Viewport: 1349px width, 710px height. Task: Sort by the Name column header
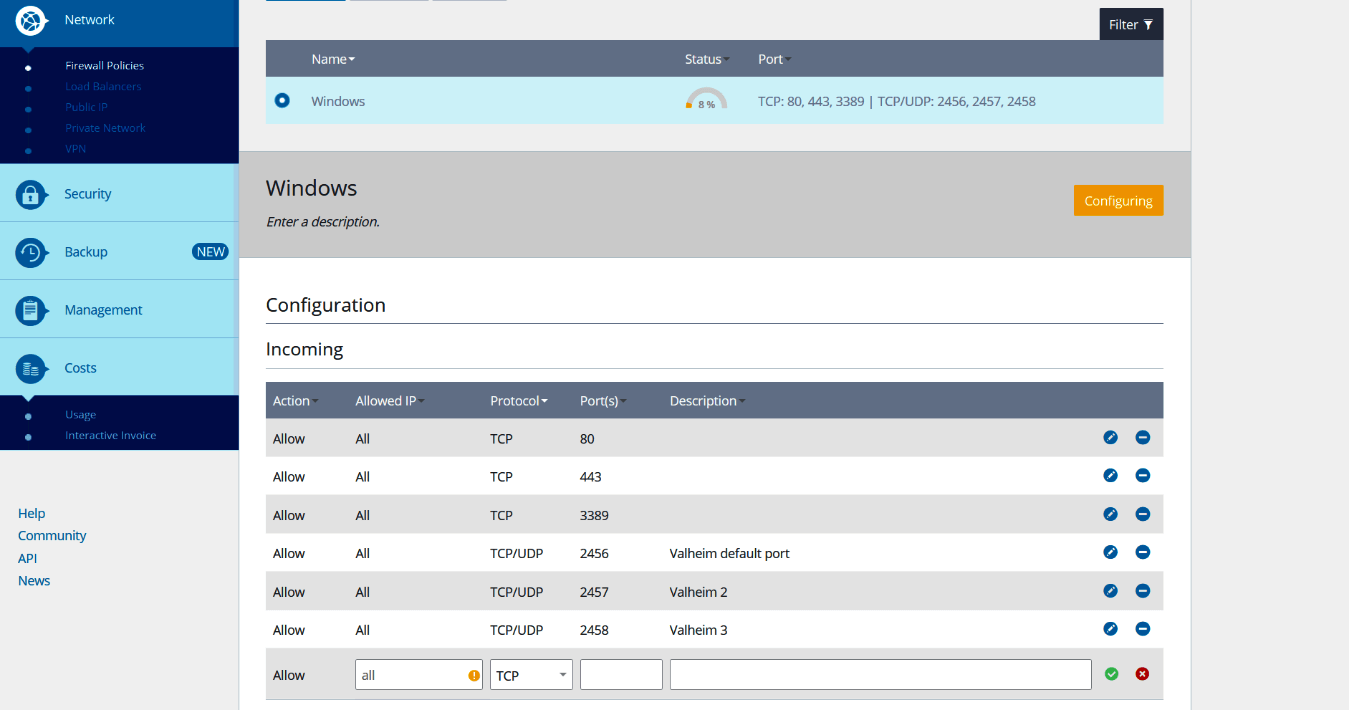(332, 59)
